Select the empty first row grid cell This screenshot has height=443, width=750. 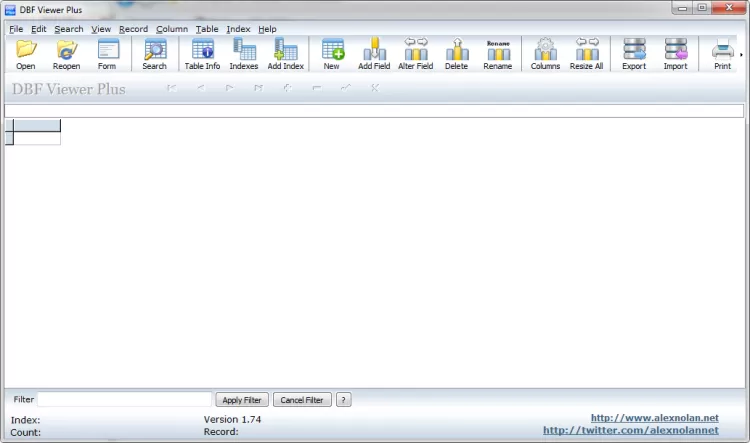(x=37, y=138)
